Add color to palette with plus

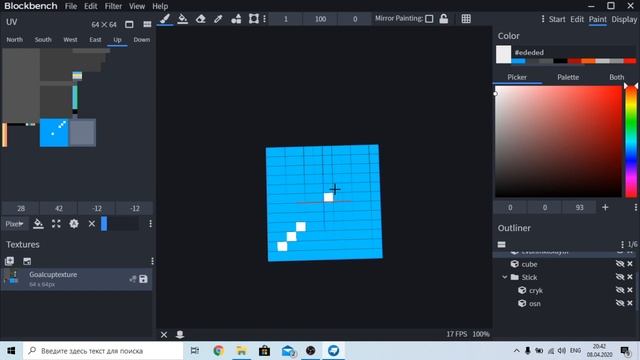pos(605,208)
